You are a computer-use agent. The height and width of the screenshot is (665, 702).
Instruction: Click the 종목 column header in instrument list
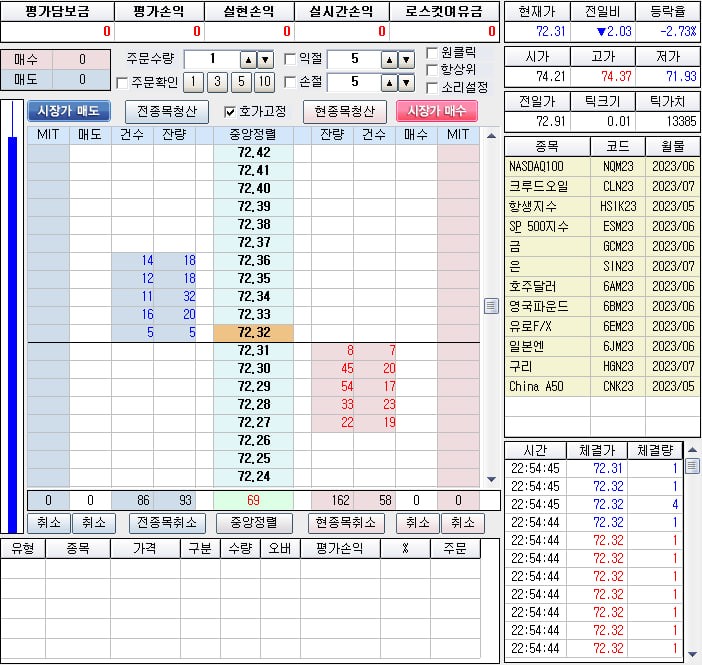click(x=548, y=146)
